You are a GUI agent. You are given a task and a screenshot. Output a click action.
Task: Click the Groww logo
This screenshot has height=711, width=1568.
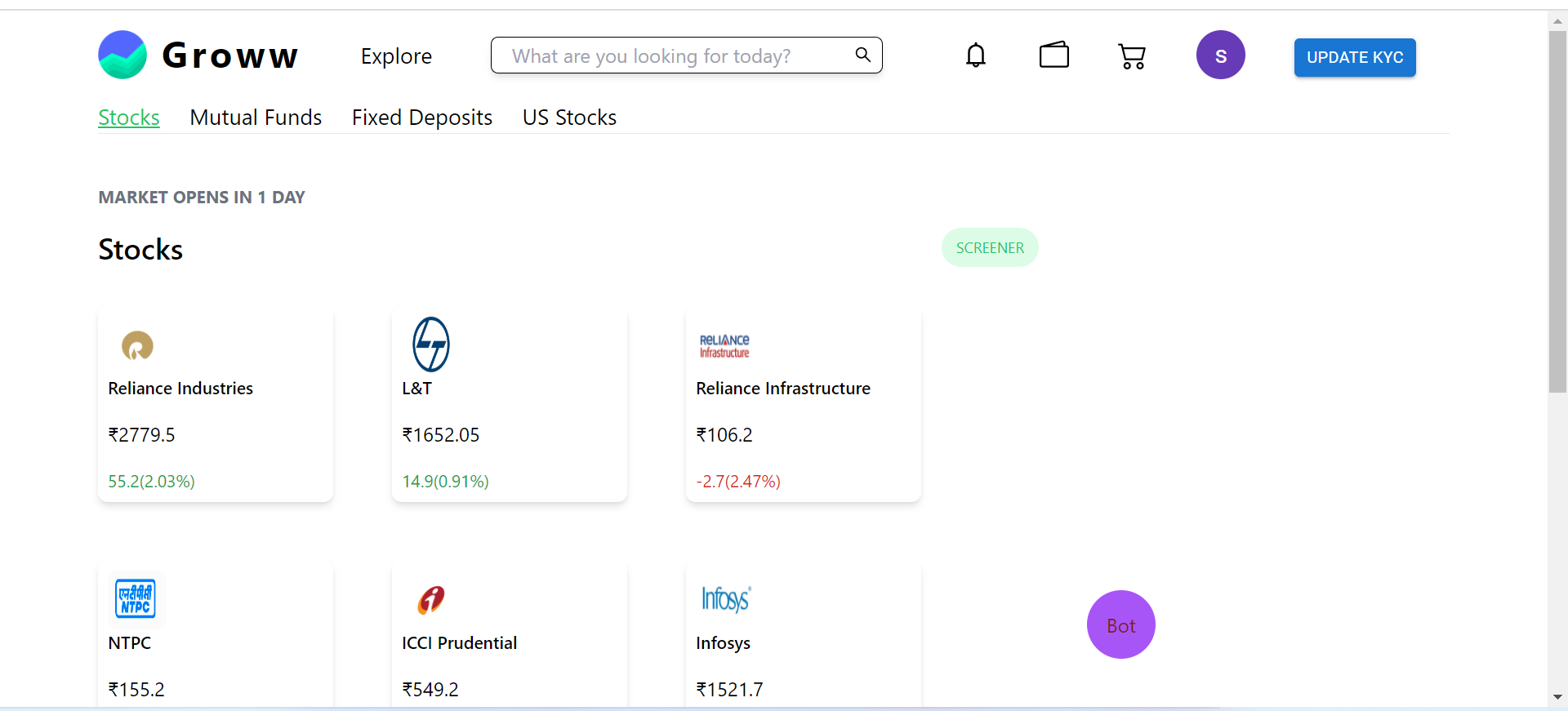(198, 55)
